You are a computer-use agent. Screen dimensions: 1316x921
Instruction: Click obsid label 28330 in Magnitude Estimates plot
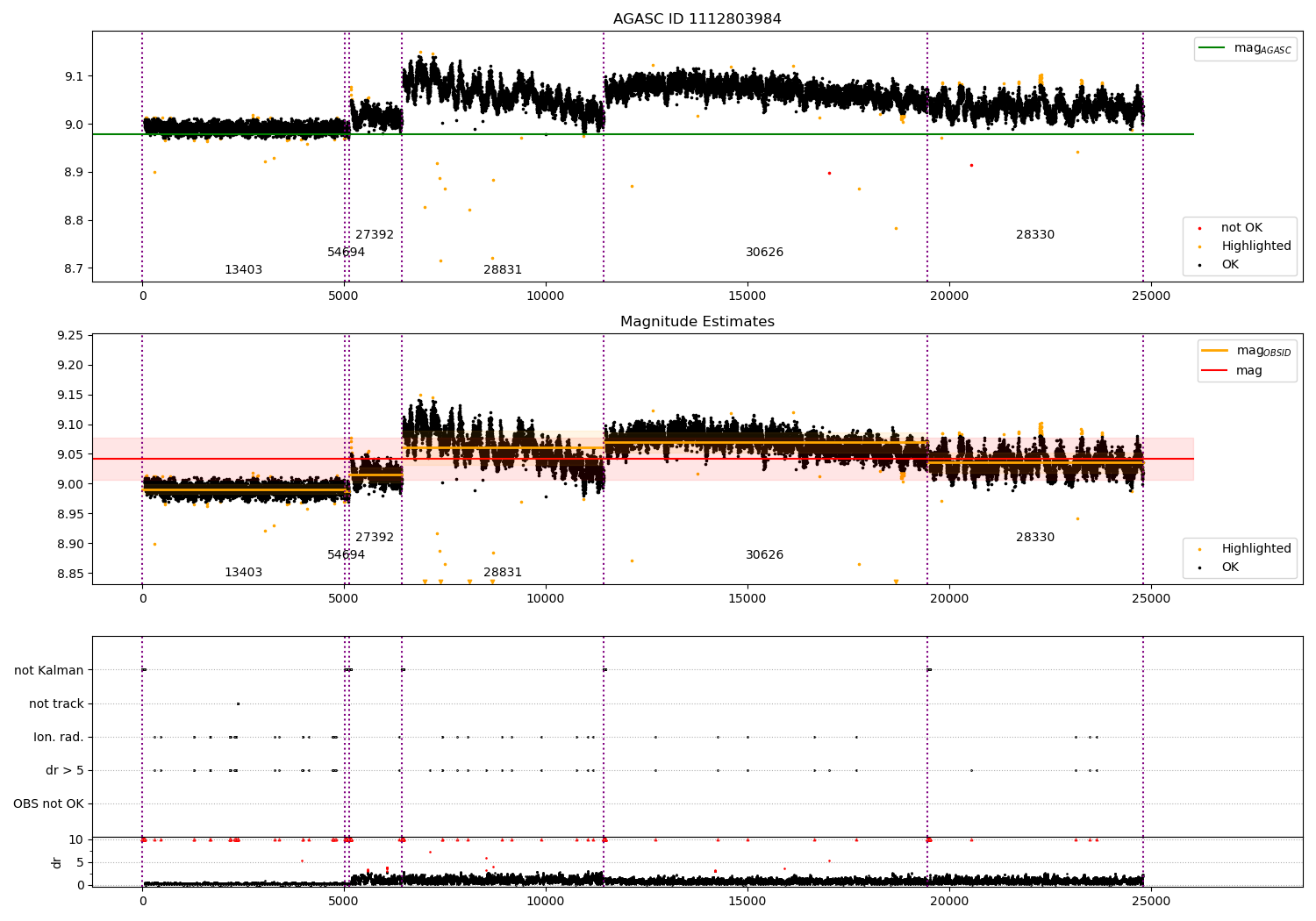pos(1035,538)
